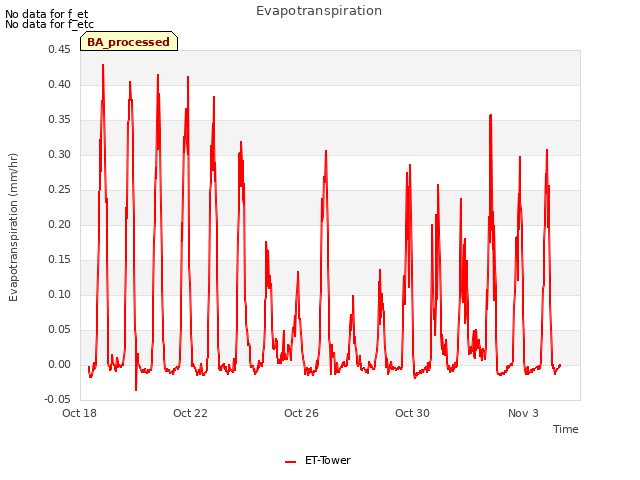The image size is (640, 480).
Task: Click the 0.35 y-axis tick label
Action: [59, 120]
